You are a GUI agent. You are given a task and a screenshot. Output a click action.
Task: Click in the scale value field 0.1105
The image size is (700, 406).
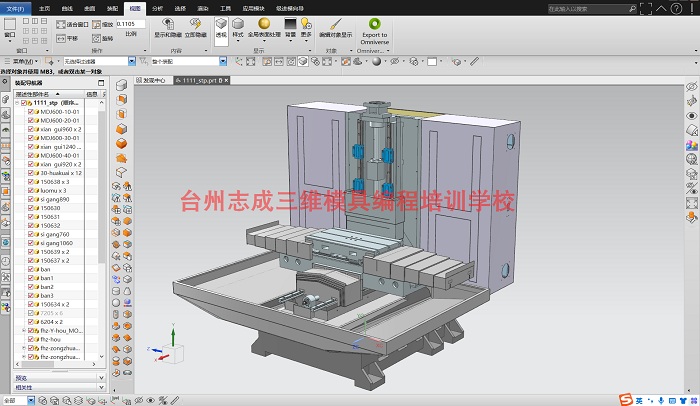click(x=130, y=24)
